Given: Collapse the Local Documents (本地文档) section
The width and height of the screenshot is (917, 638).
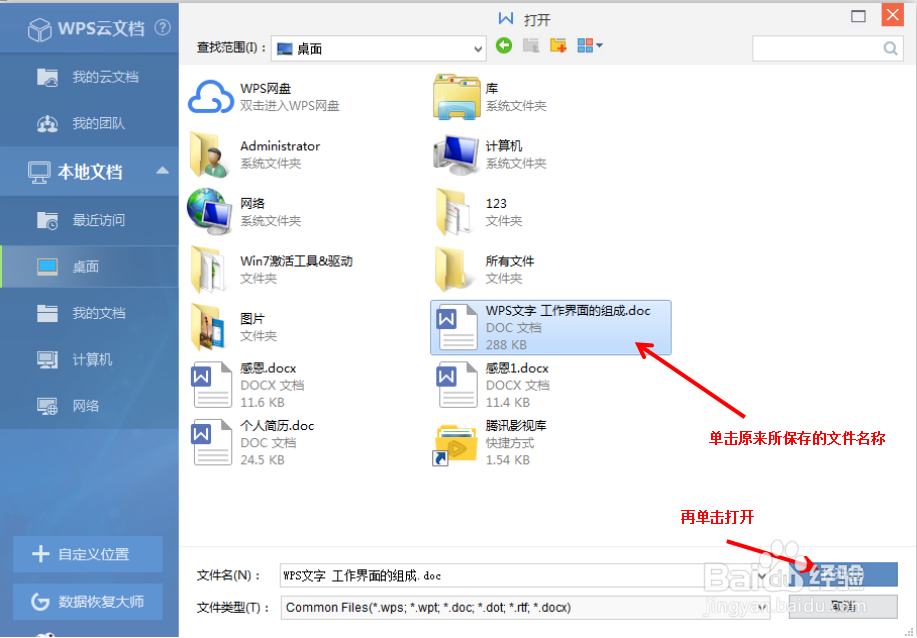Looking at the screenshot, I should tap(162, 171).
